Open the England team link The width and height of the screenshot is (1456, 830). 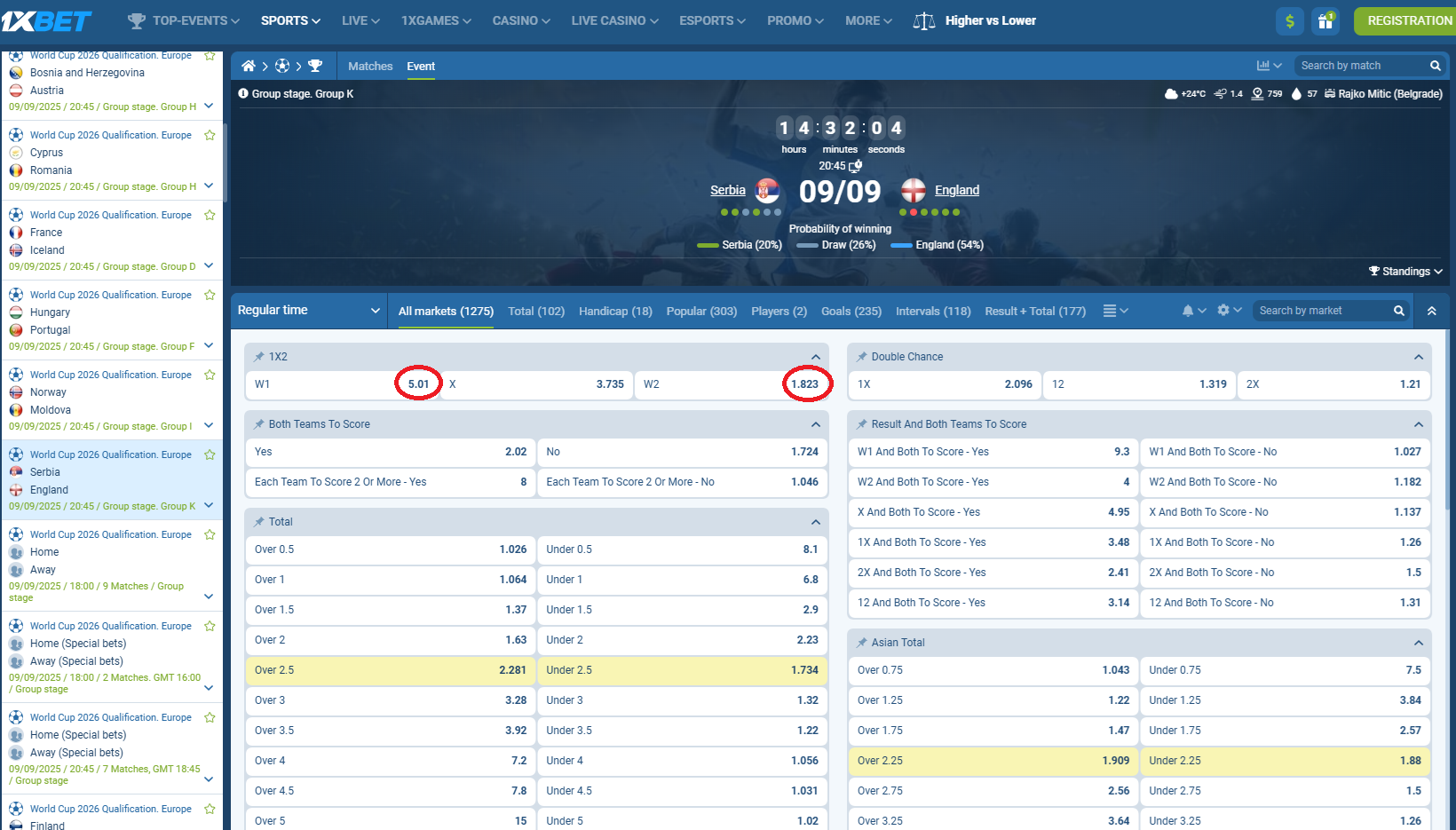957,190
